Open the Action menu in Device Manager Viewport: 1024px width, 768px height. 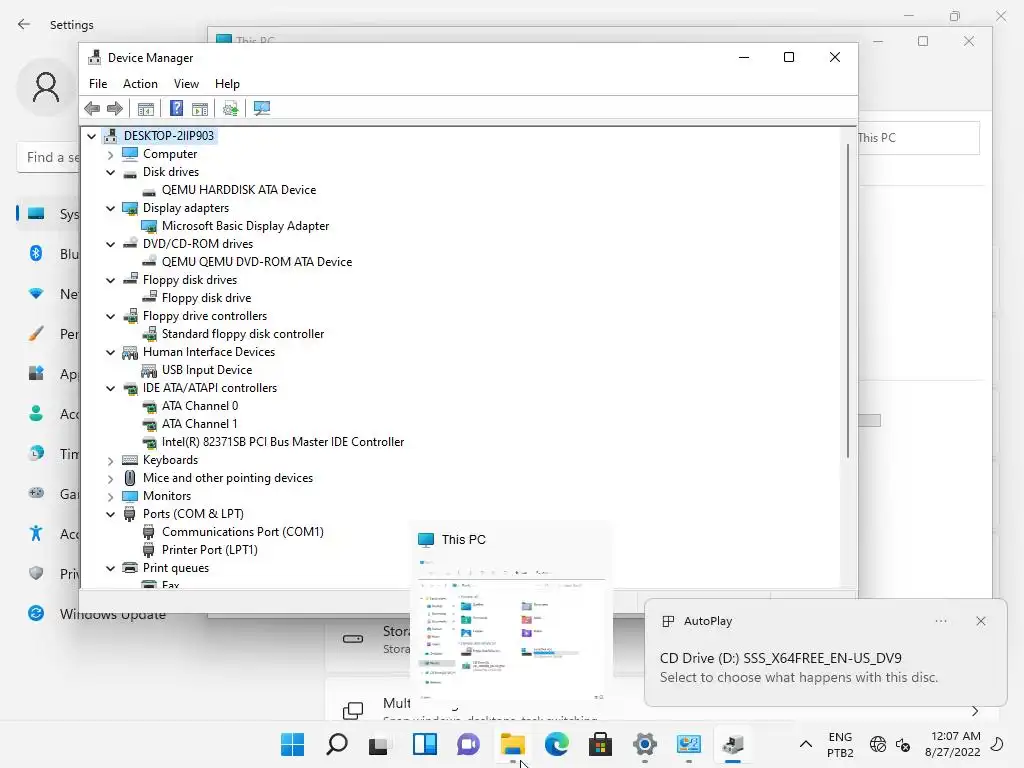tap(140, 84)
